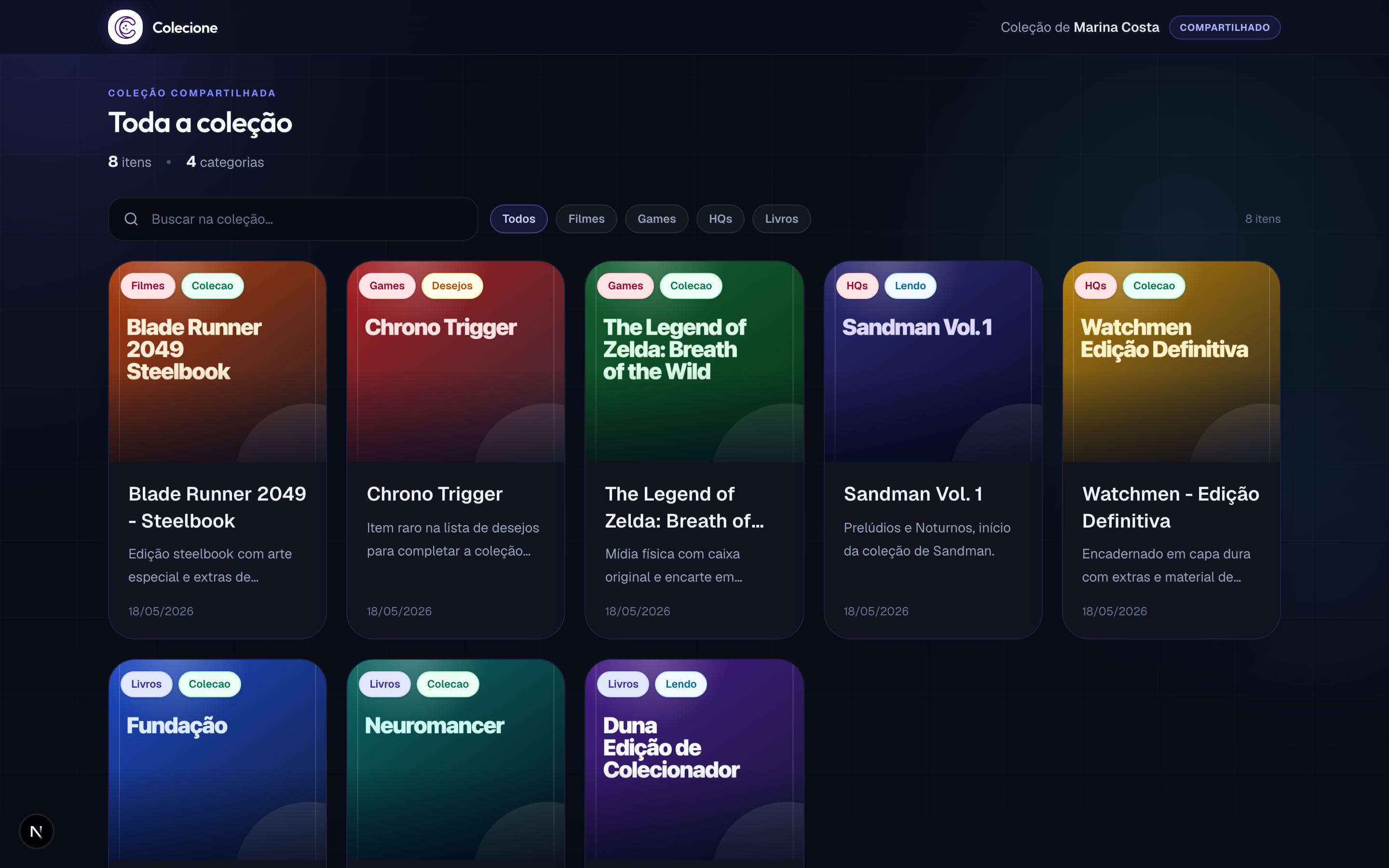Click the description 'Prelúdios e Noturnos, início'
1389x868 pixels.
[x=927, y=528]
